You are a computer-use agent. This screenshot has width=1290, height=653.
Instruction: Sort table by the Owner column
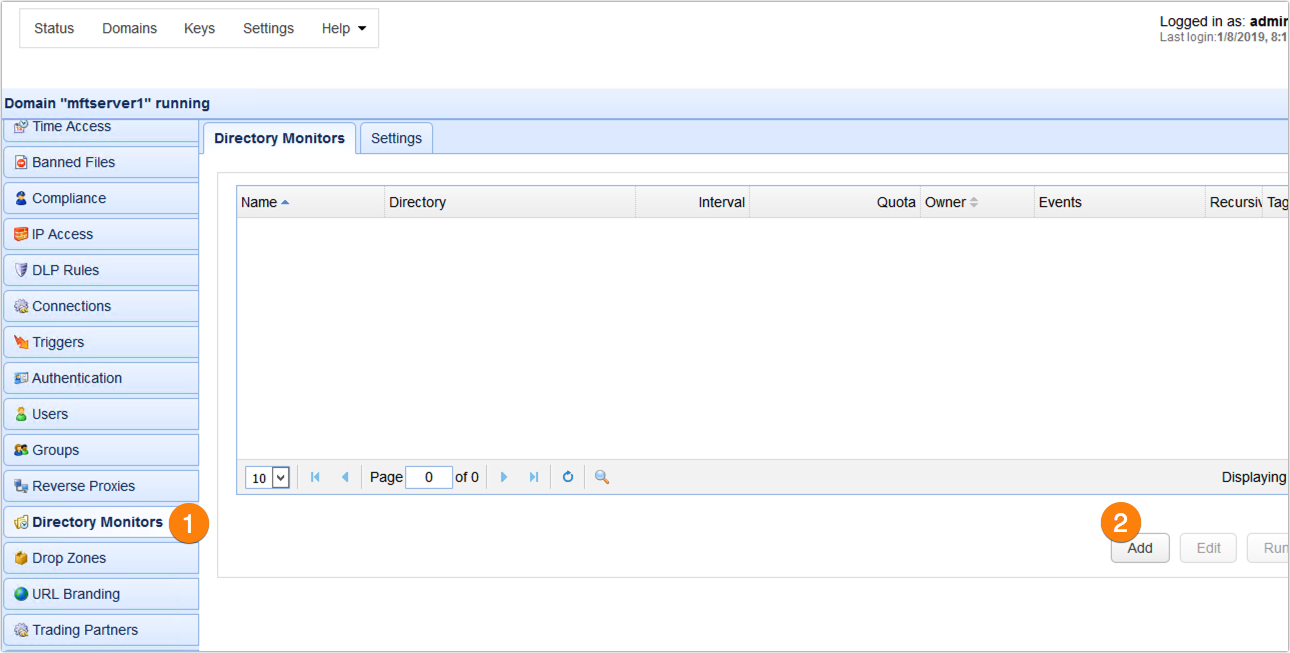(951, 202)
